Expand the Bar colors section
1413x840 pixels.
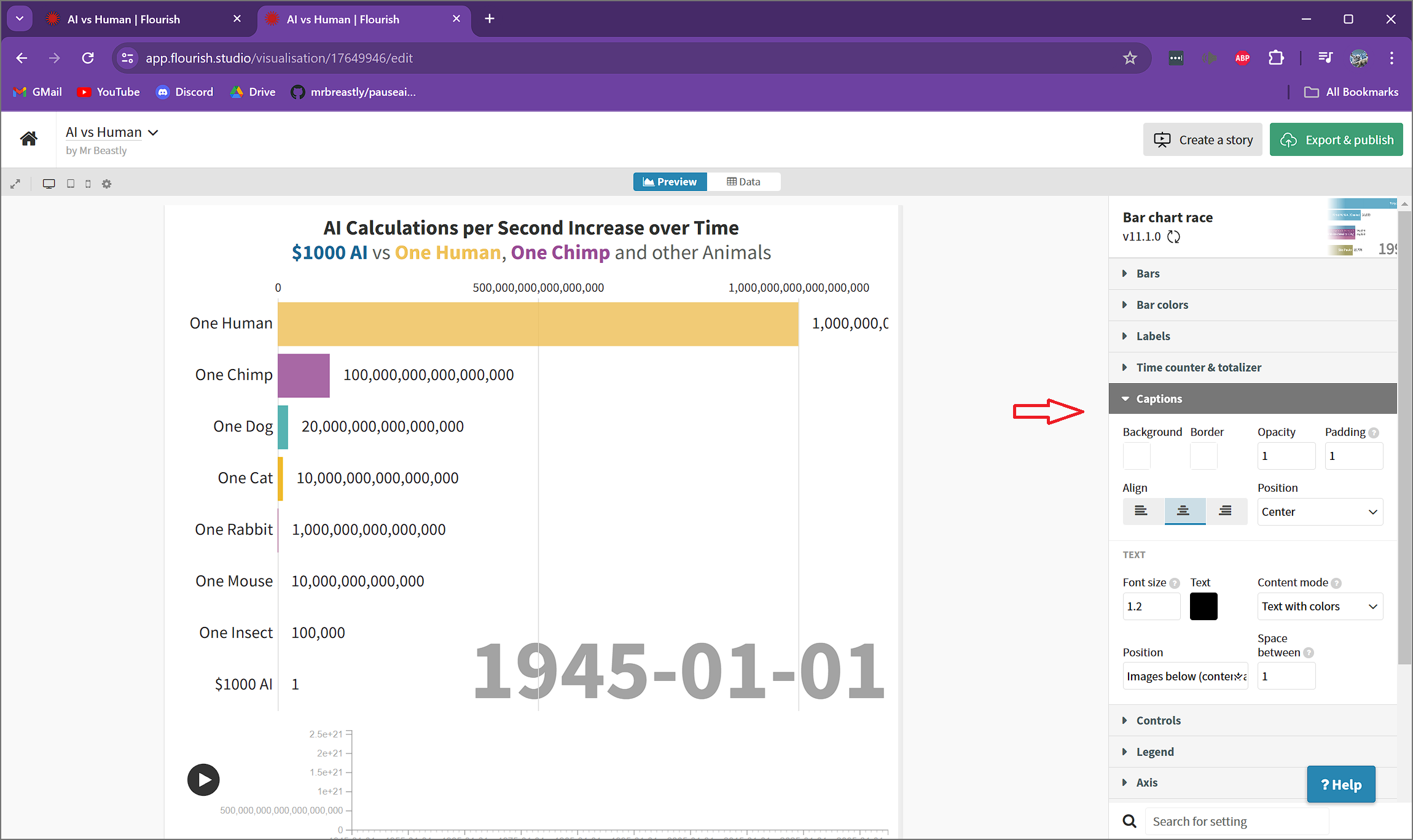point(1162,305)
